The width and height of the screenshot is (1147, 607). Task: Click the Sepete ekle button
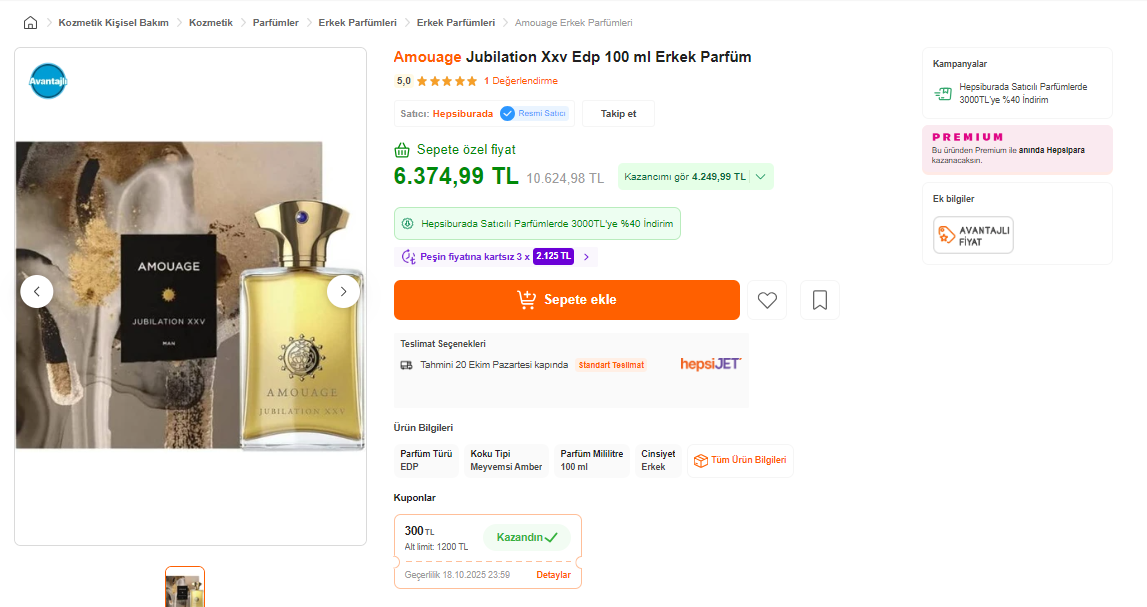[566, 300]
